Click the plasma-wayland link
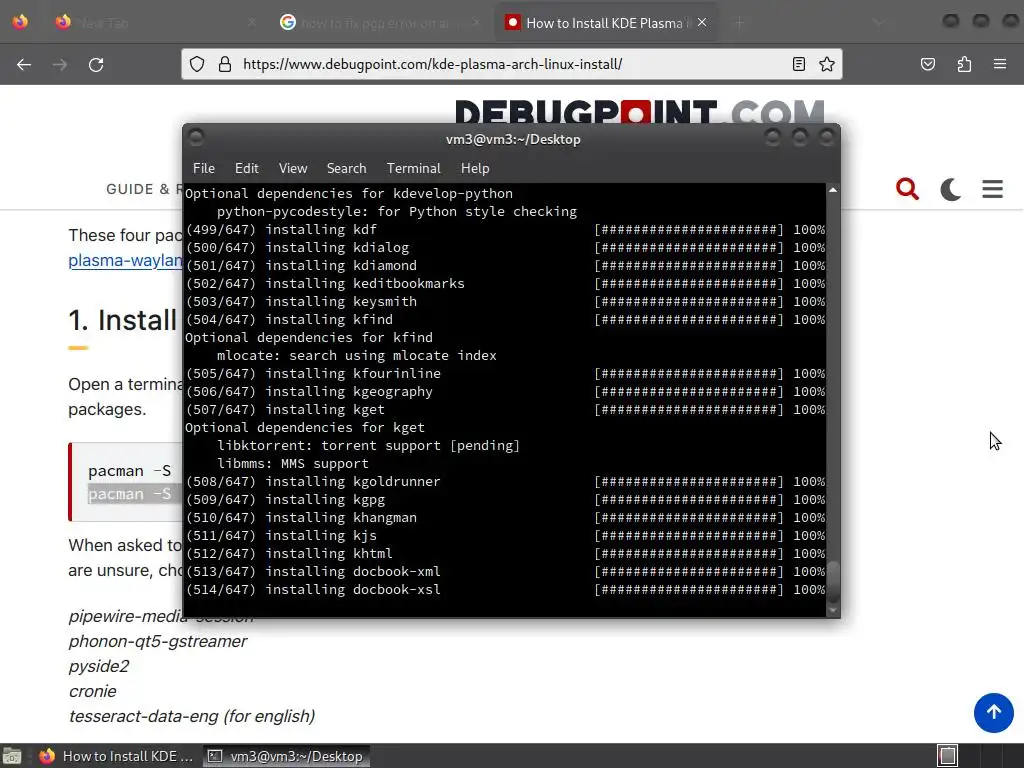 [125, 261]
